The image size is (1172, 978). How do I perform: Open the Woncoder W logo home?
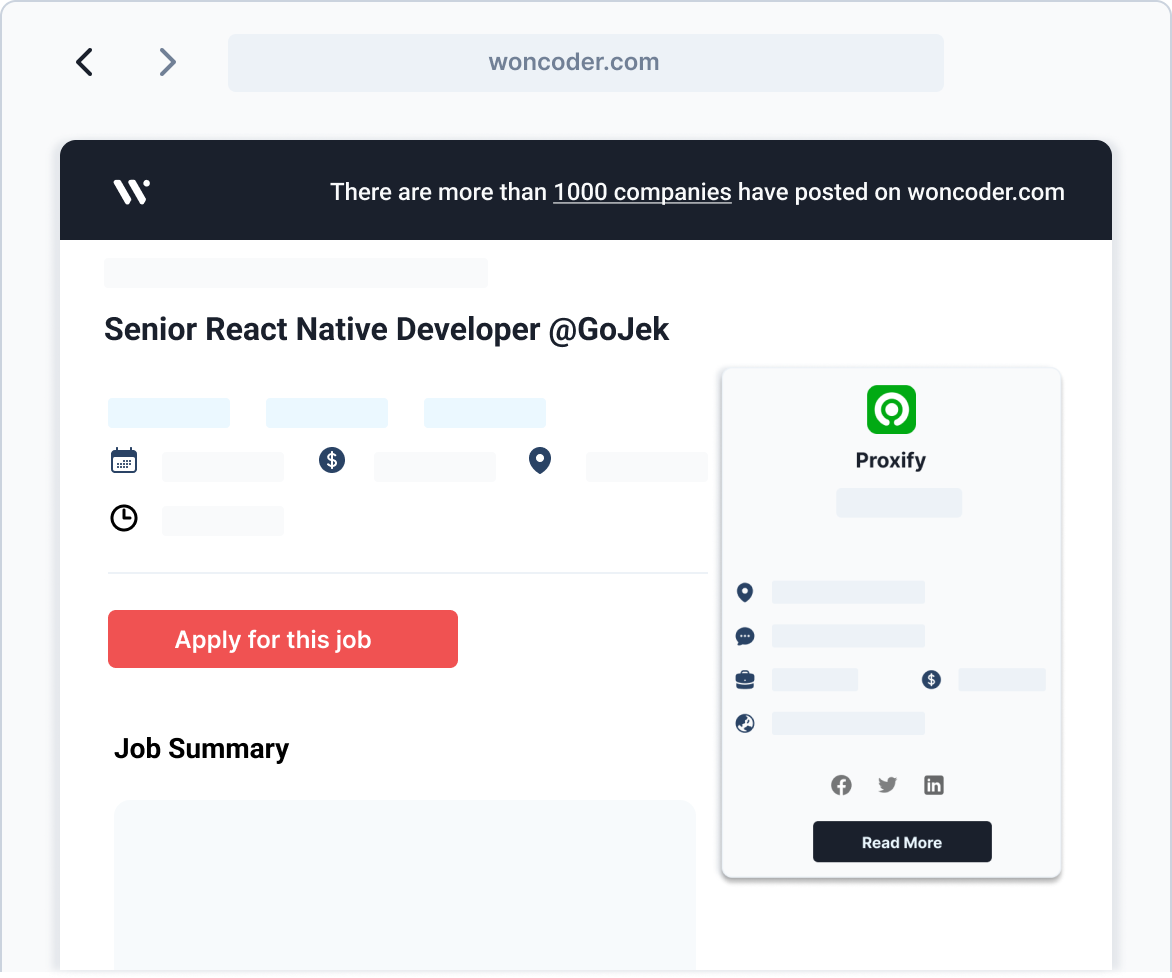point(132,191)
